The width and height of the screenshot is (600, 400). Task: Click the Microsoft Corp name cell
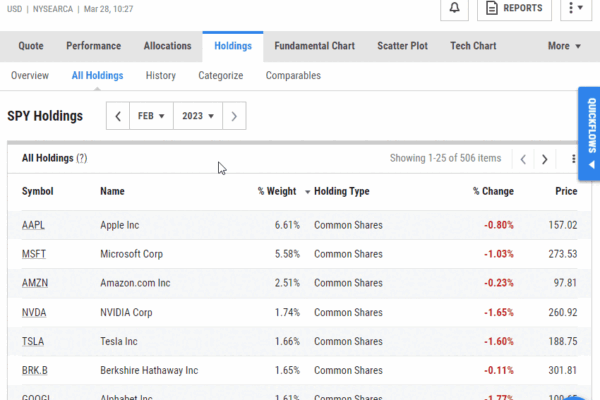[131, 254]
